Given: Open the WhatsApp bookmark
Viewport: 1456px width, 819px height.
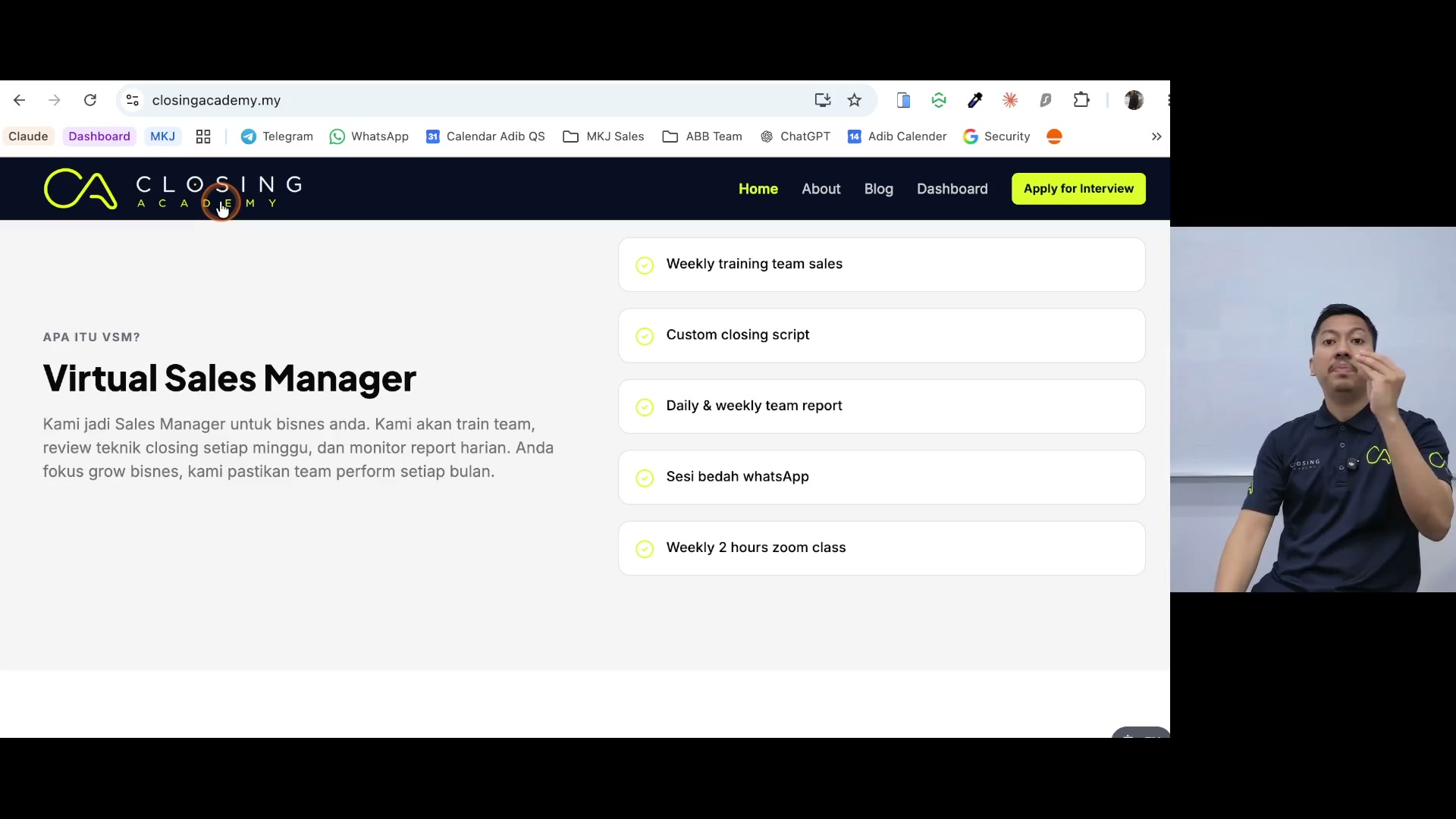Looking at the screenshot, I should click(x=369, y=136).
